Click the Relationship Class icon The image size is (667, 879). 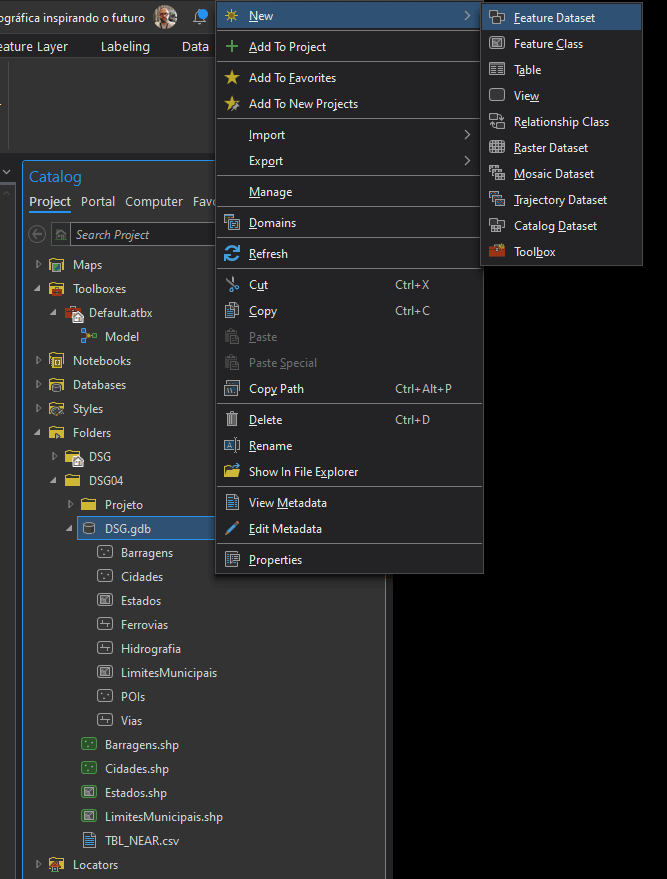click(497, 122)
